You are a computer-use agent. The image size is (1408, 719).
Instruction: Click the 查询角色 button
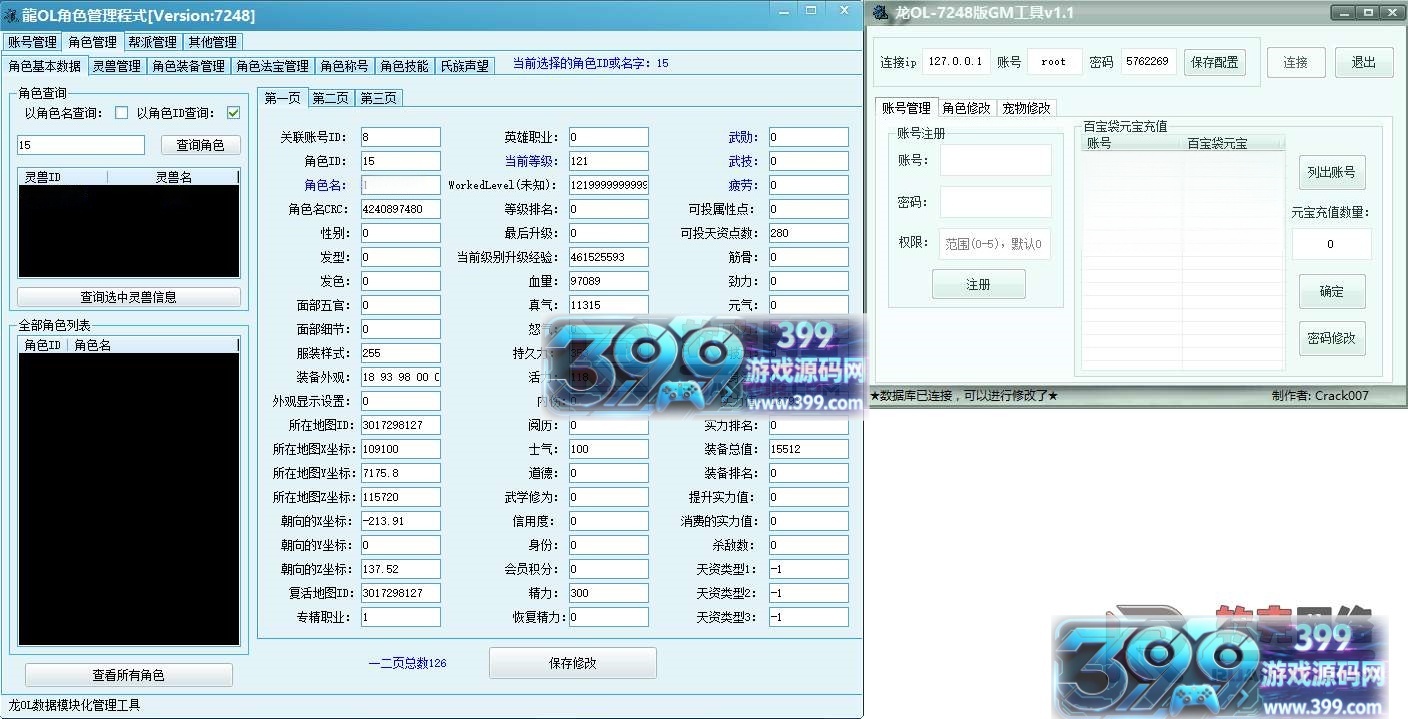tap(201, 145)
